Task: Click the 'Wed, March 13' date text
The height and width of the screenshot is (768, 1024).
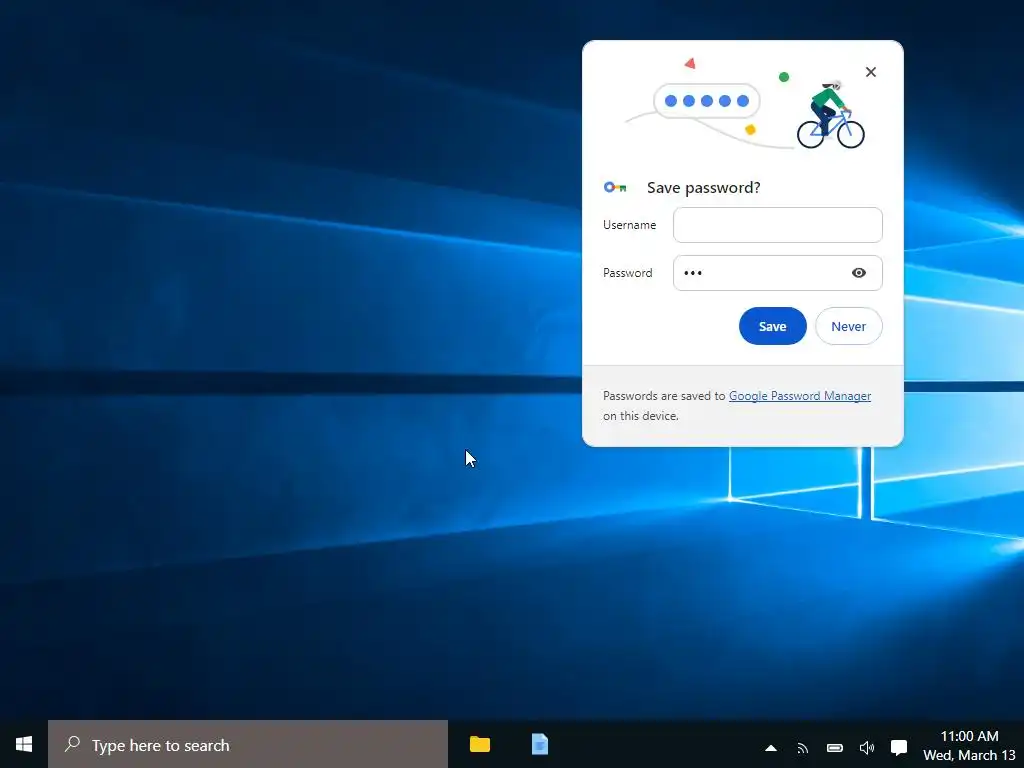Action: tap(969, 756)
